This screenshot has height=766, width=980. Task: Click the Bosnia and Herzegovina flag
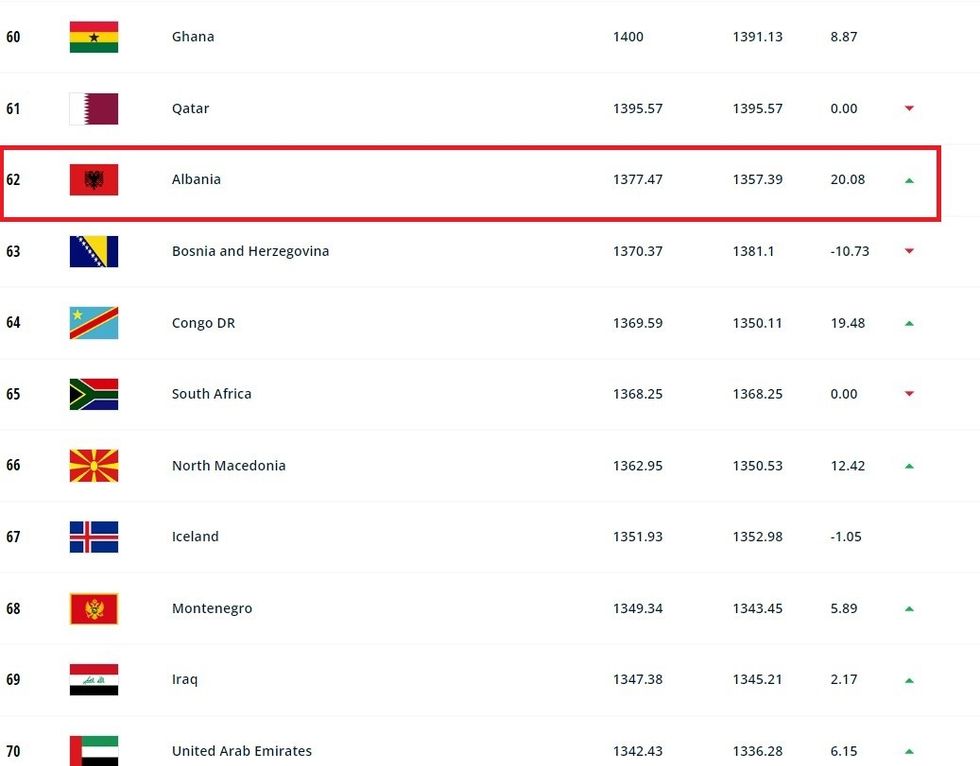[94, 252]
